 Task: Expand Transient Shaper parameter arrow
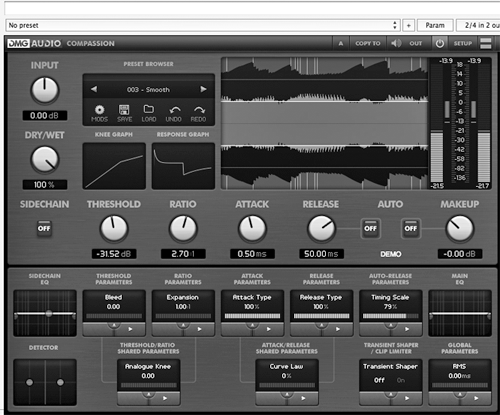click(x=407, y=398)
